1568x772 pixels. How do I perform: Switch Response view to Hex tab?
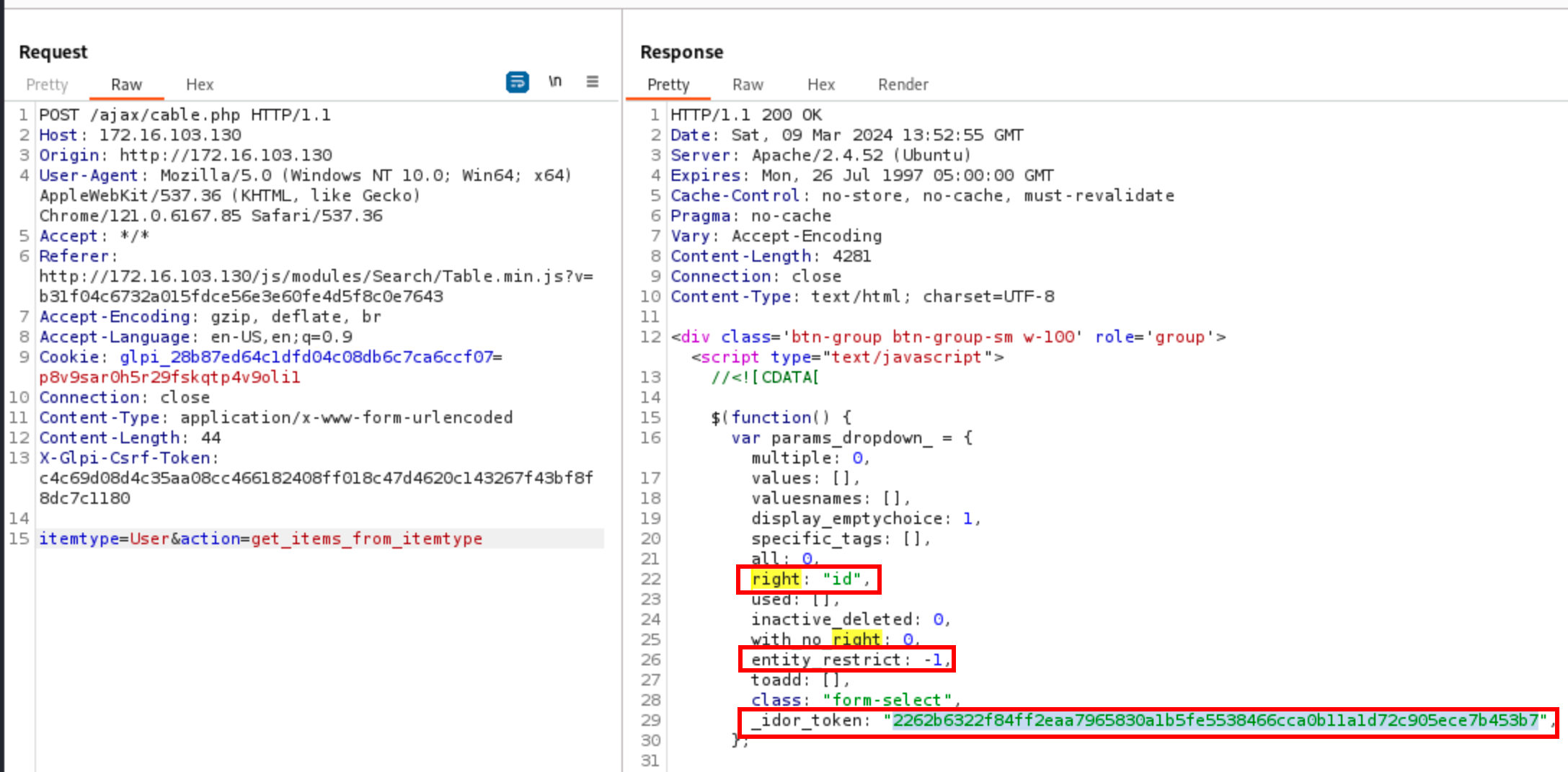click(821, 84)
